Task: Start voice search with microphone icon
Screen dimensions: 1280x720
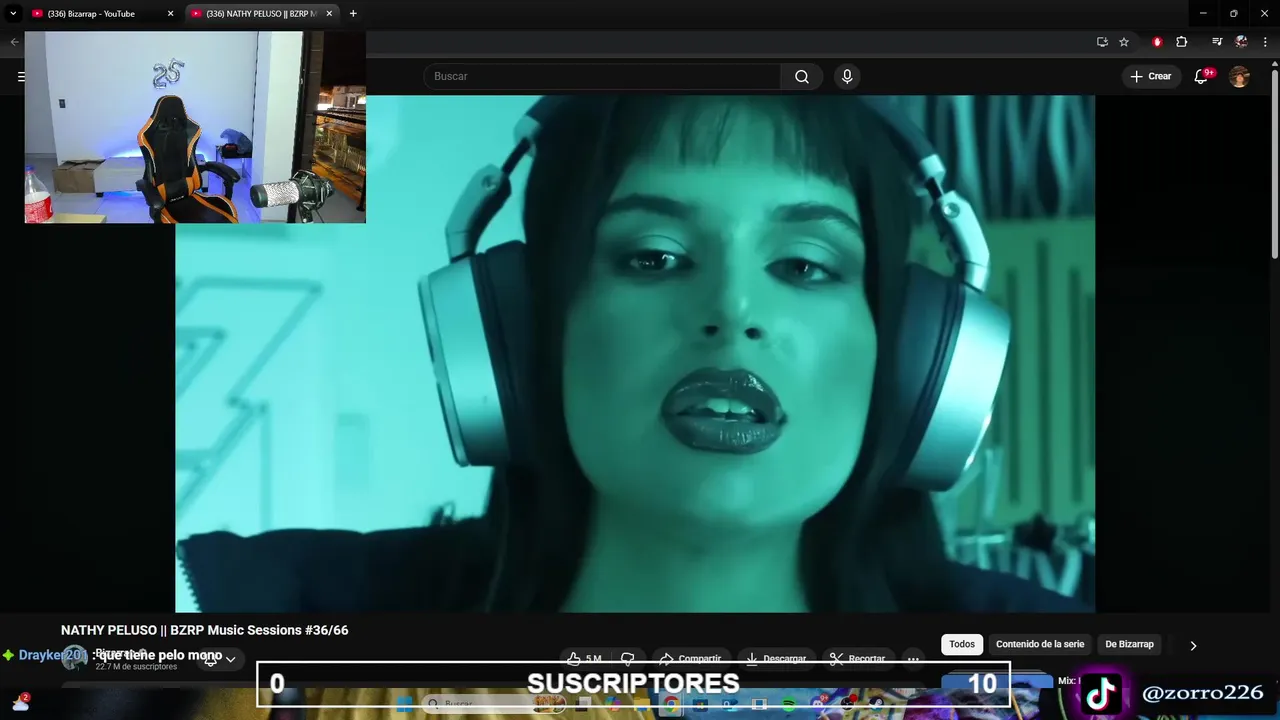Action: [x=847, y=76]
